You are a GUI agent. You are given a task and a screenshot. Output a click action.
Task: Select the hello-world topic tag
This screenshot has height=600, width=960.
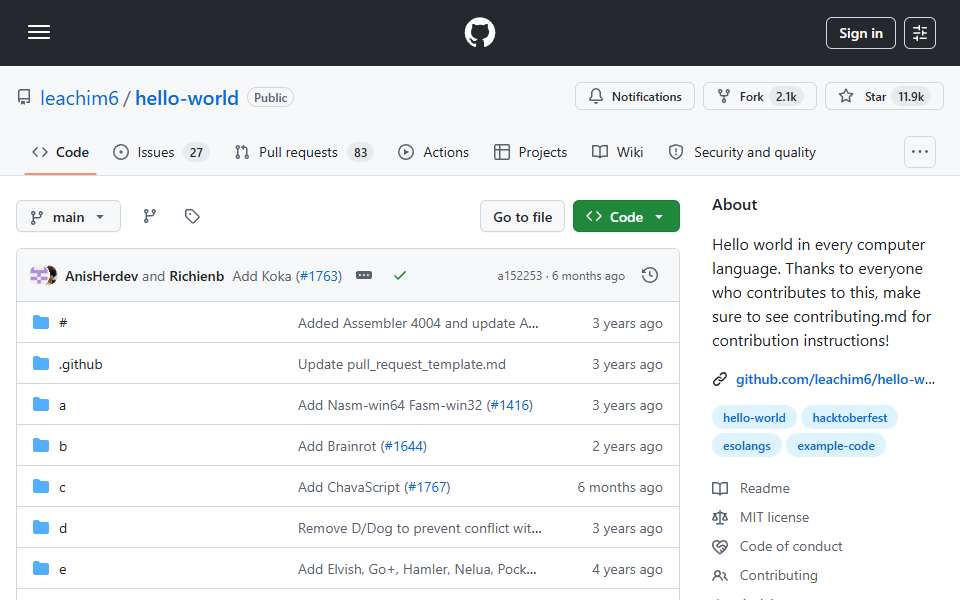(x=754, y=418)
